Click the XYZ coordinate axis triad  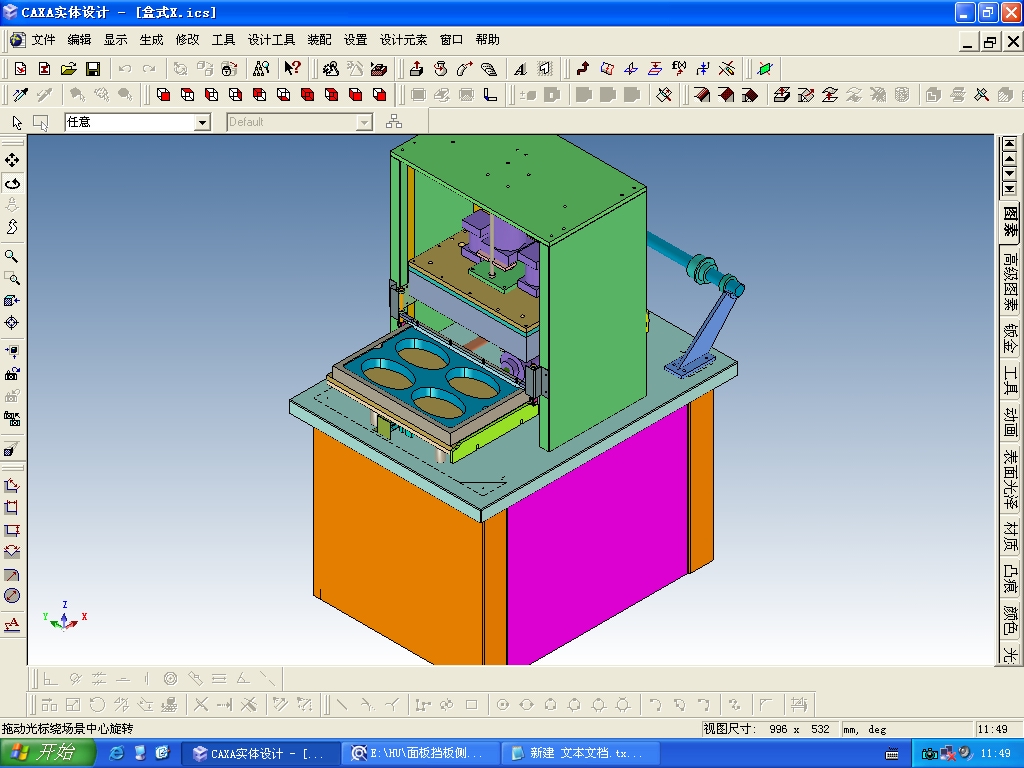pyautogui.click(x=64, y=616)
